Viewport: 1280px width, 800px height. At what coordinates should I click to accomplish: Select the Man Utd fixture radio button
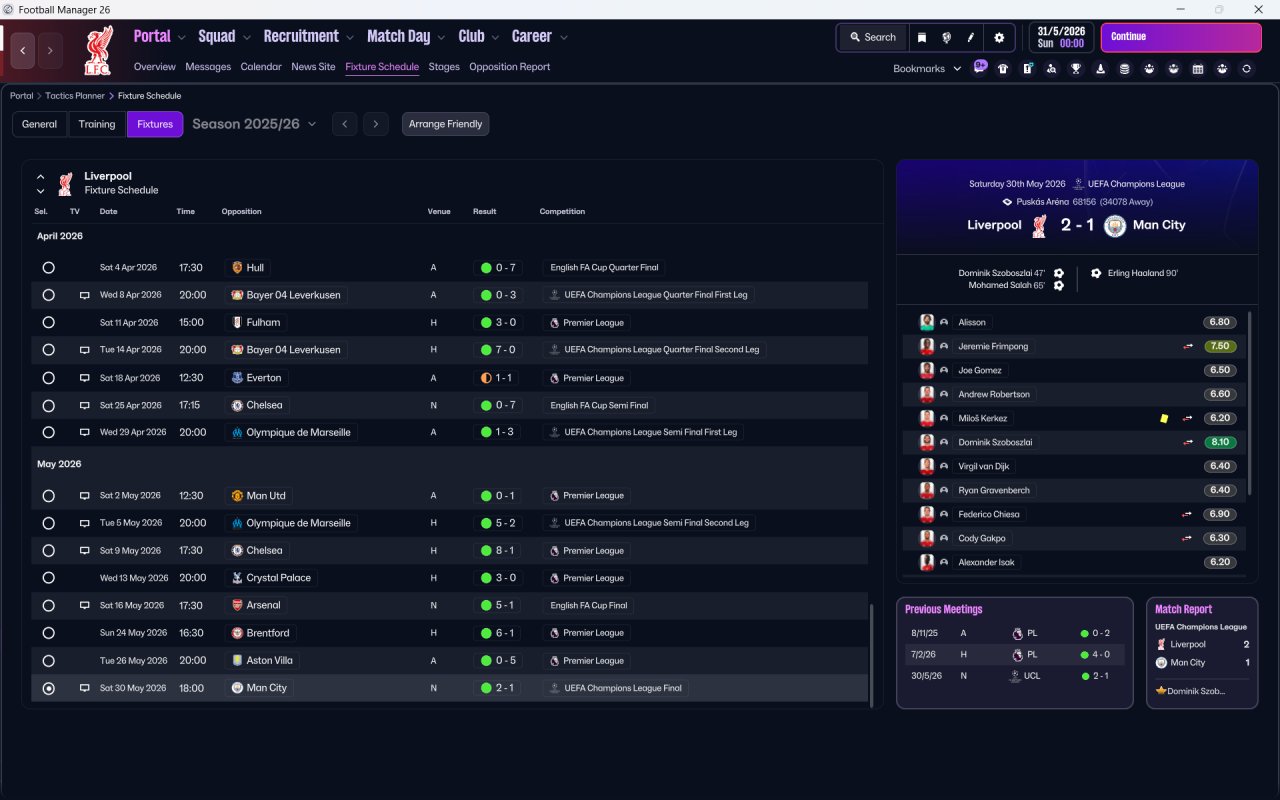pos(48,496)
